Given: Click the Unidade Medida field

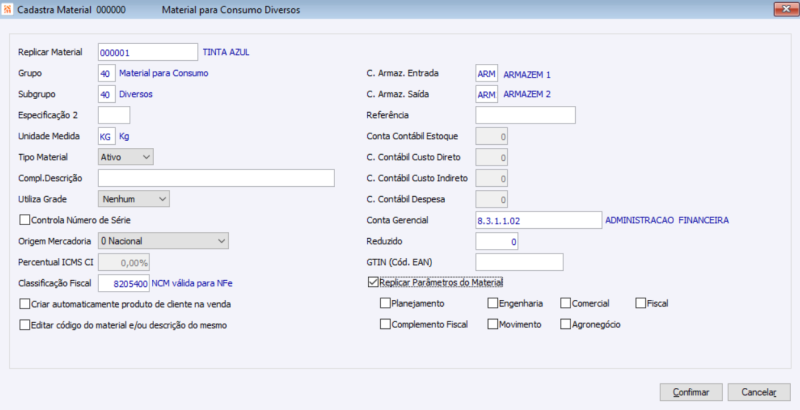Looking at the screenshot, I should pos(107,136).
